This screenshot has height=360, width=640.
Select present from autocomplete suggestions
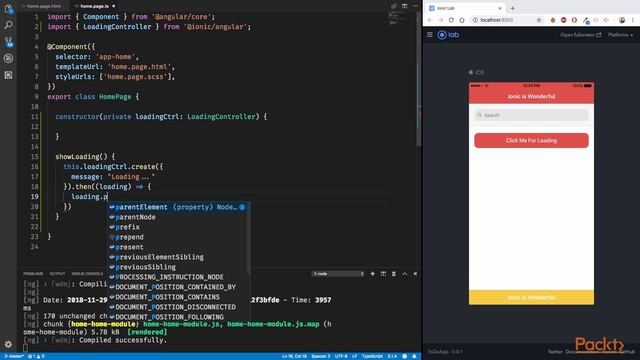(178, 247)
